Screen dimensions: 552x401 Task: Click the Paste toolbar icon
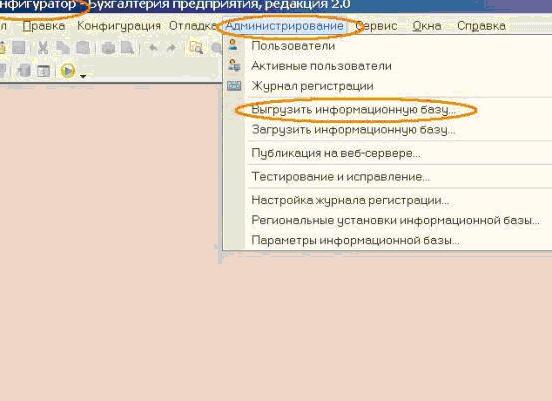click(x=83, y=48)
